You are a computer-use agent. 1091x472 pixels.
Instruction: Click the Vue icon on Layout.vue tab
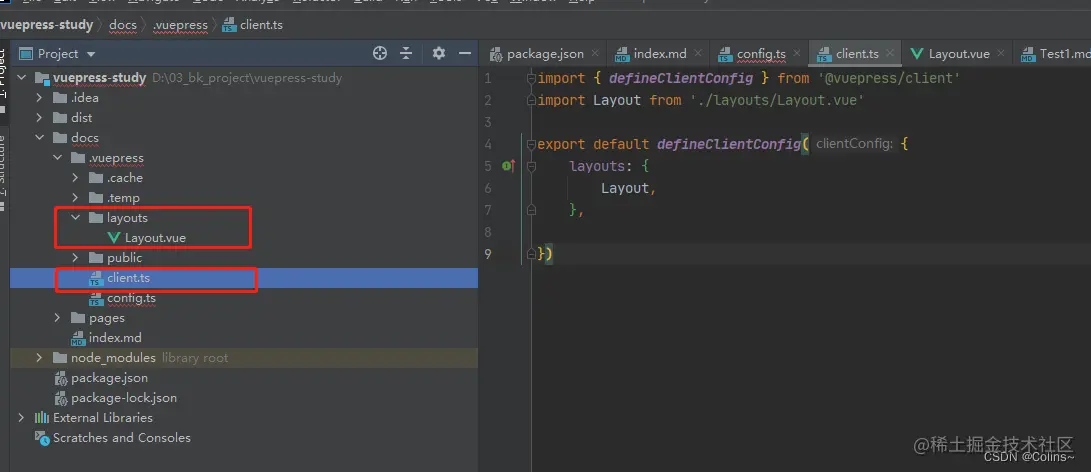[x=917, y=54]
